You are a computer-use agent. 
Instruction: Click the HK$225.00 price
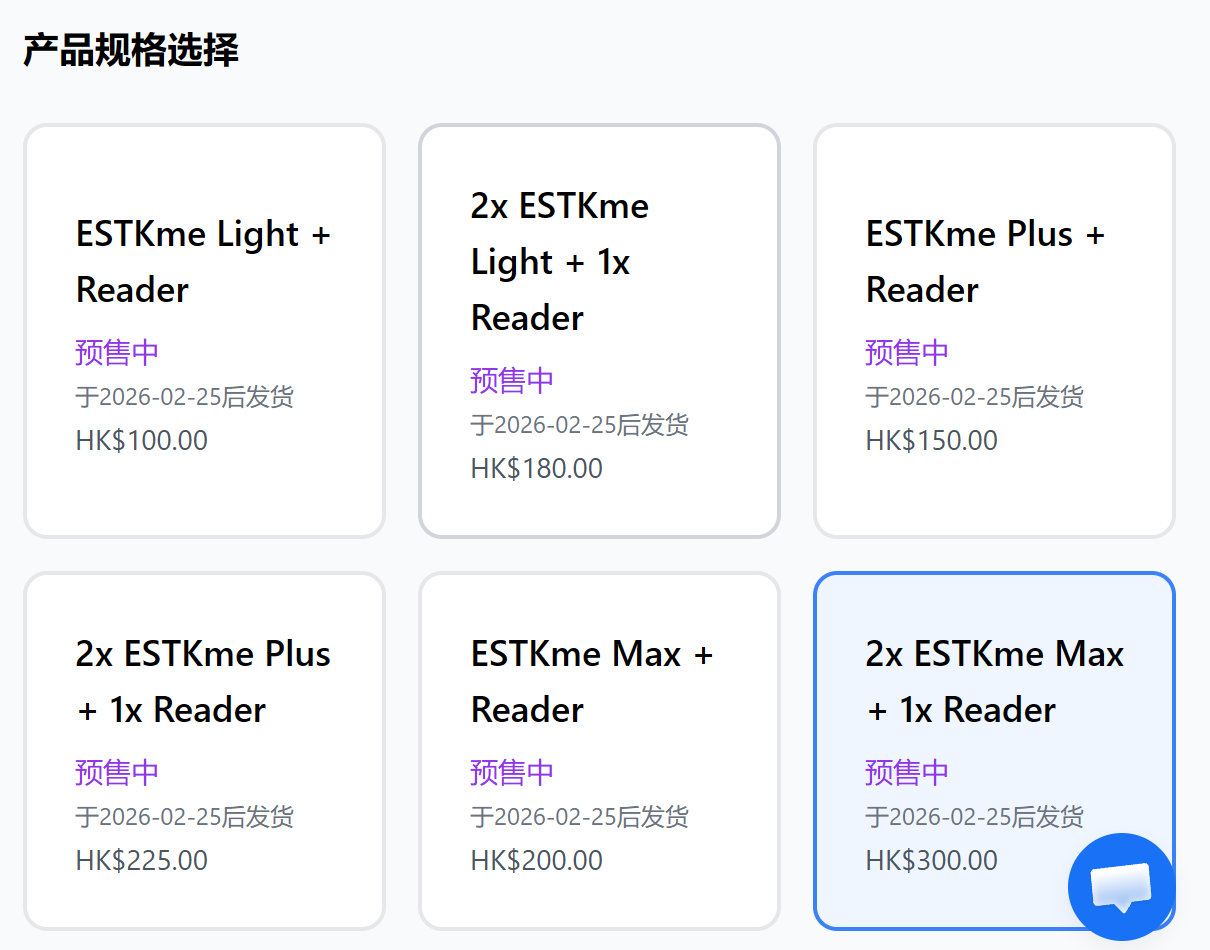[142, 861]
